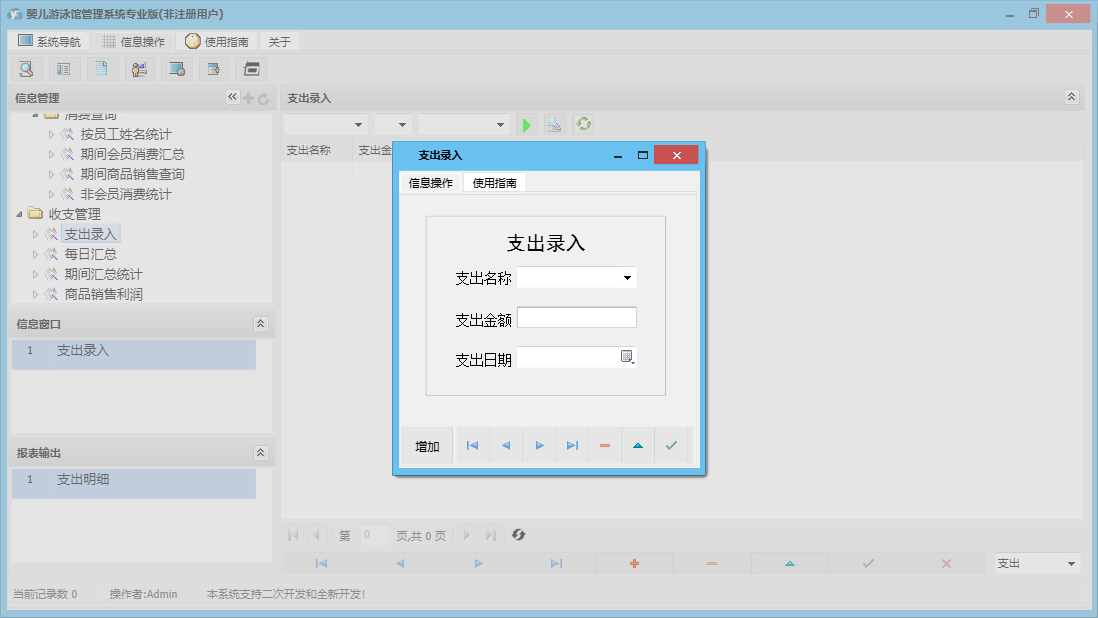Click the blank document icon on the toolbar
Screen dimensions: 1098x618
tap(101, 68)
